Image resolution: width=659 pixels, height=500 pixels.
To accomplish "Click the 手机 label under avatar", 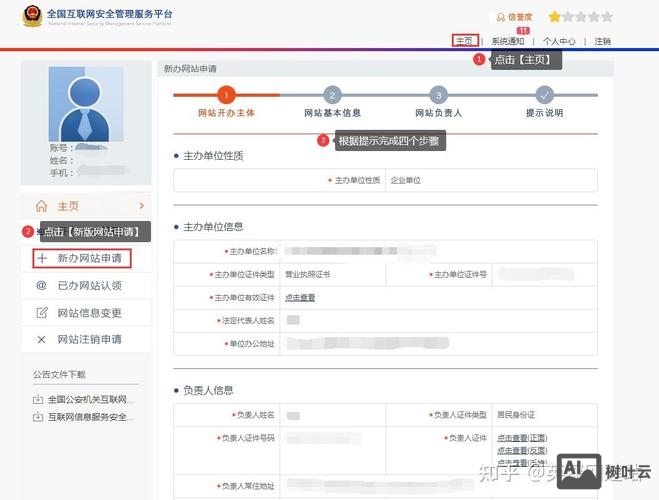I will click(x=61, y=173).
